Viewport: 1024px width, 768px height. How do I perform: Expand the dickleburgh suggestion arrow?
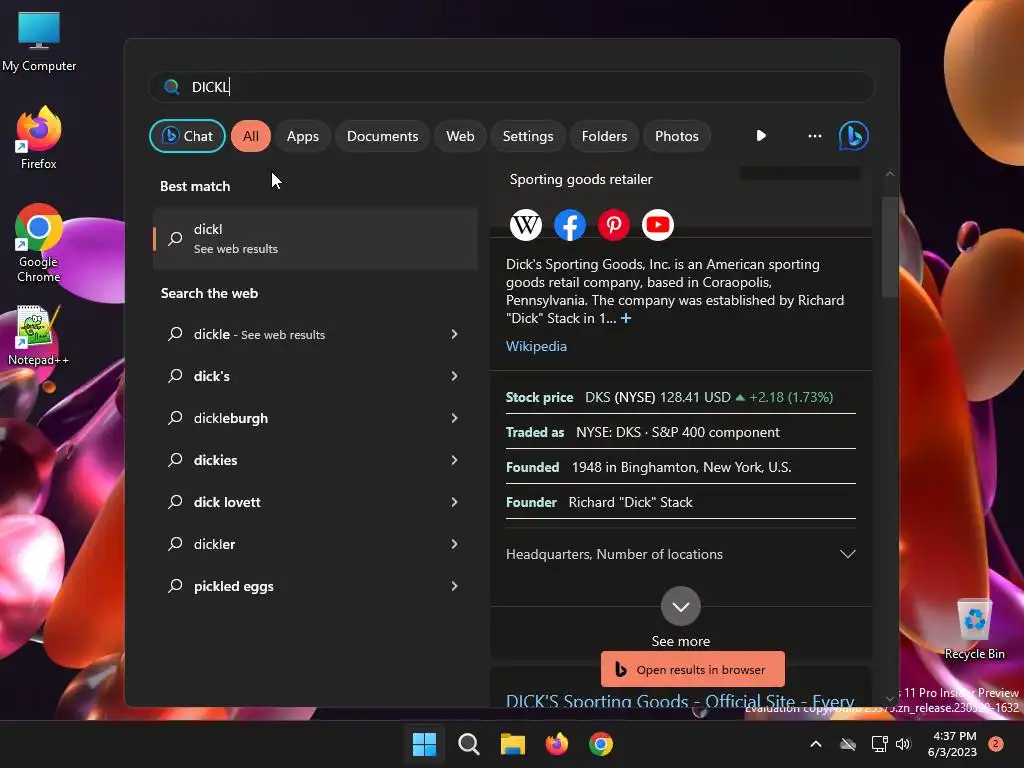[x=455, y=418]
